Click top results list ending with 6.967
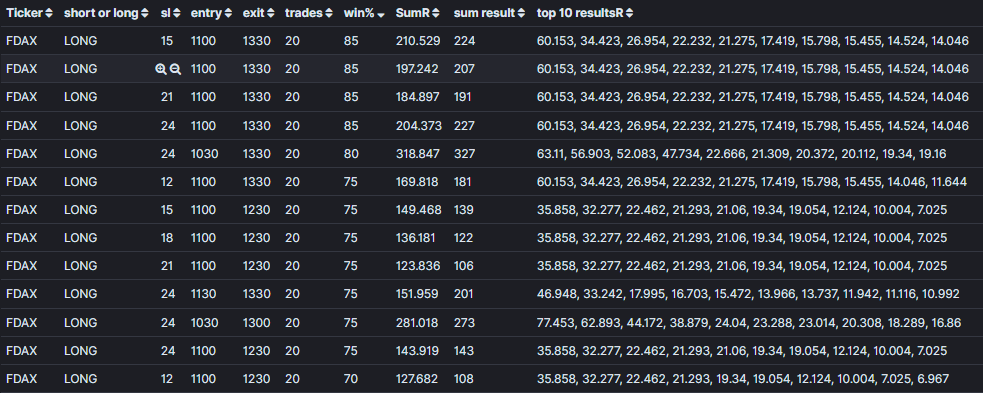The height and width of the screenshot is (393, 983). [743, 379]
